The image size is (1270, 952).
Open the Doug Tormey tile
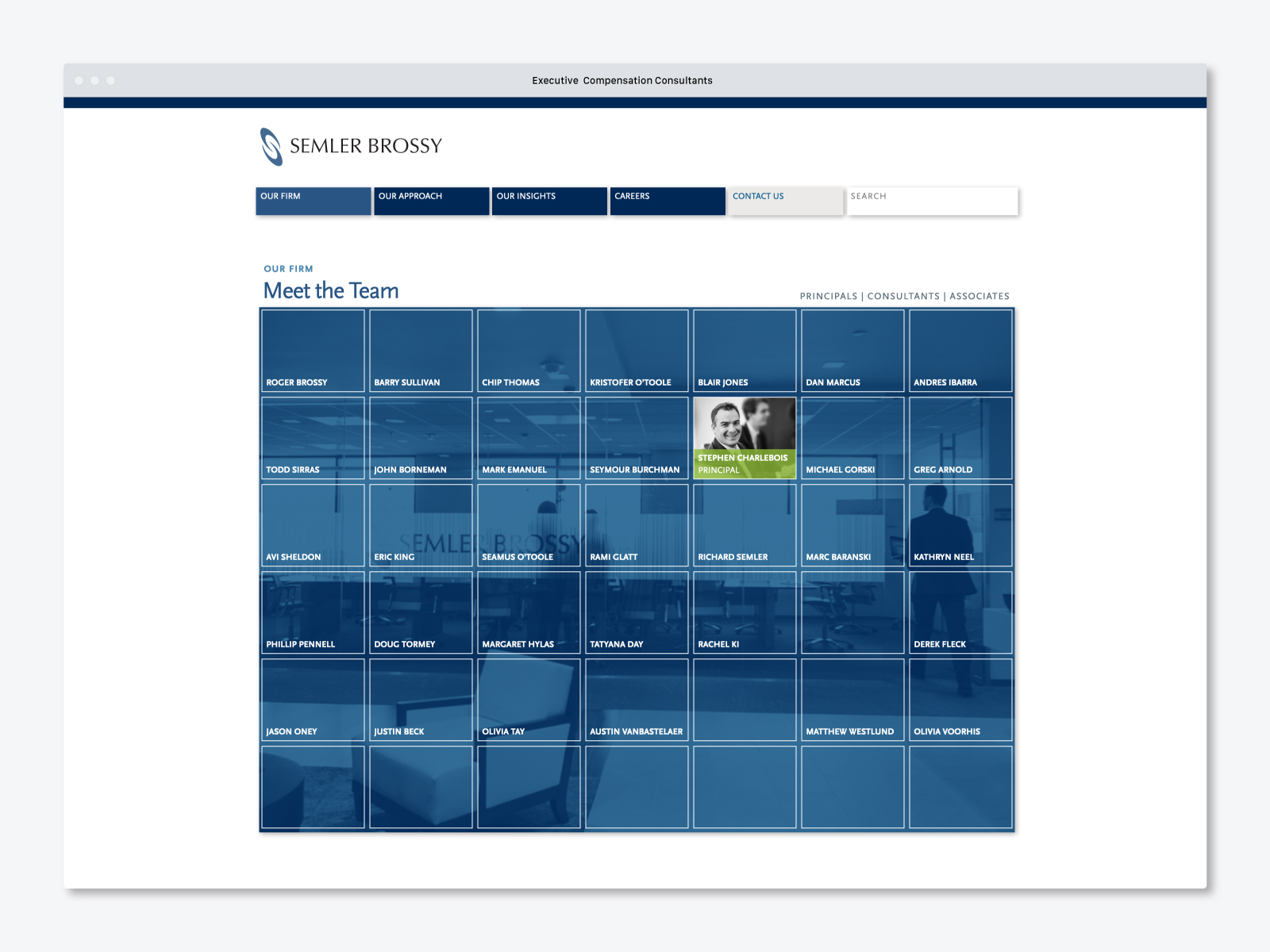pos(421,612)
